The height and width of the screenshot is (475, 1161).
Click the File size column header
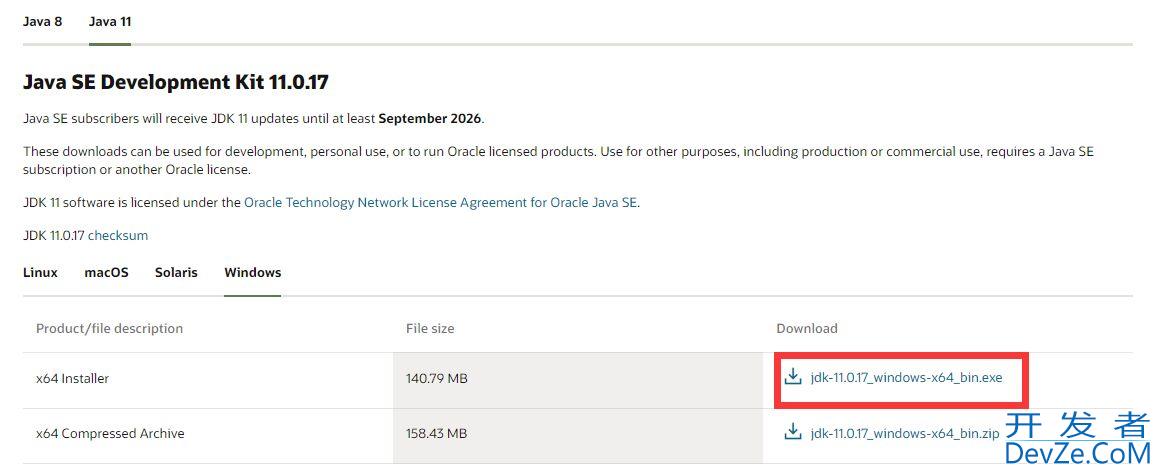tap(430, 328)
